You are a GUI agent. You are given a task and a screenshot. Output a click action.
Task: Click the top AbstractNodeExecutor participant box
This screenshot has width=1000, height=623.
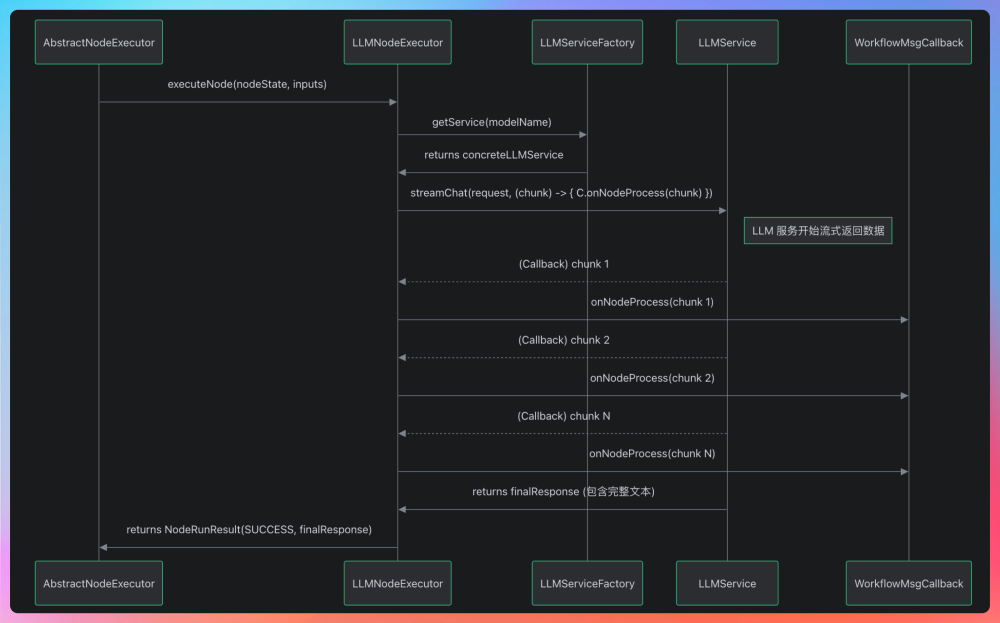coord(98,43)
